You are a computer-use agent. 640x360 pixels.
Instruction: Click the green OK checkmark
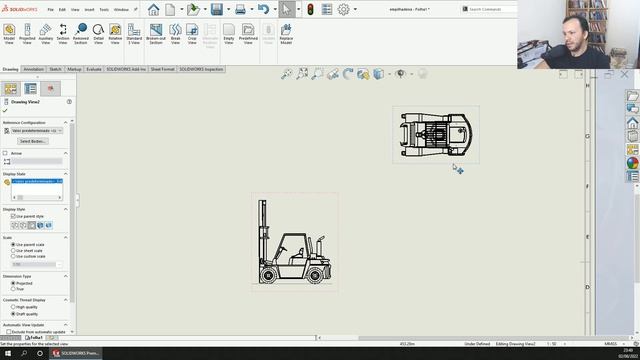5,111
